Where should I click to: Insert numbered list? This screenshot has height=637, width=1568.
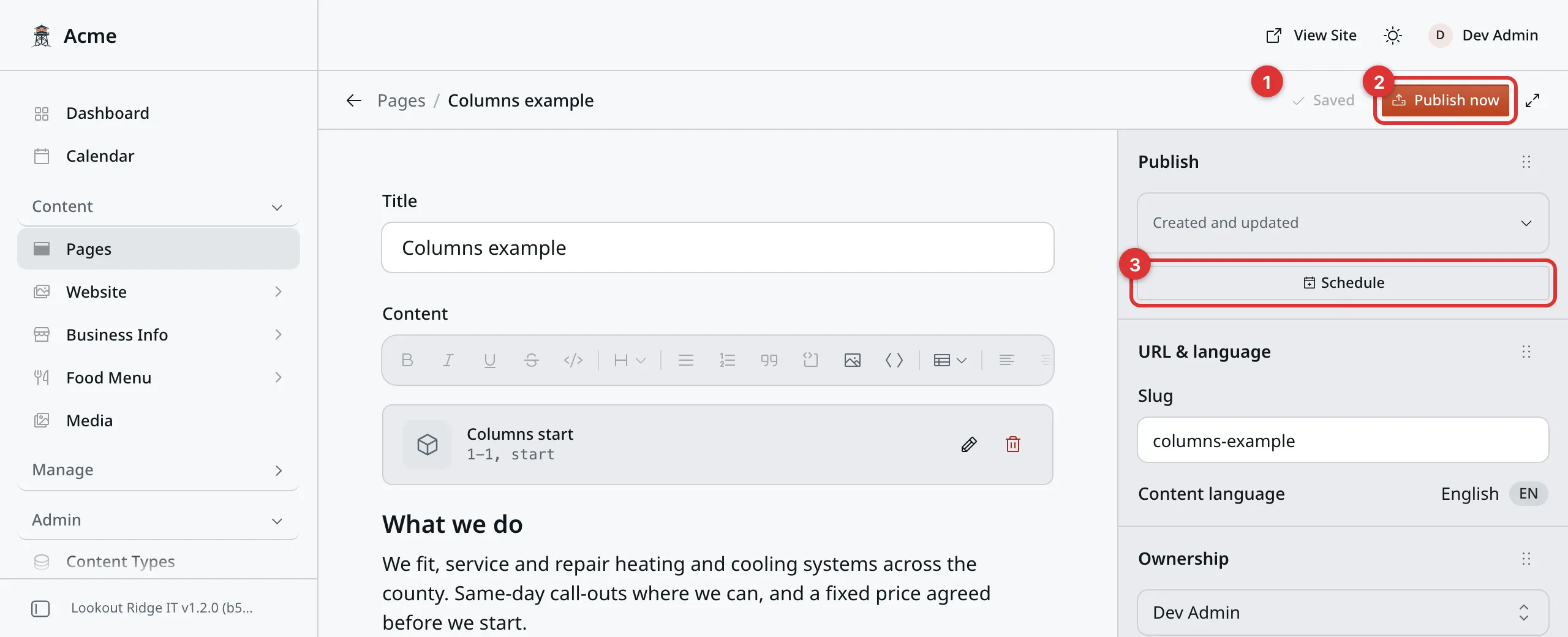728,360
